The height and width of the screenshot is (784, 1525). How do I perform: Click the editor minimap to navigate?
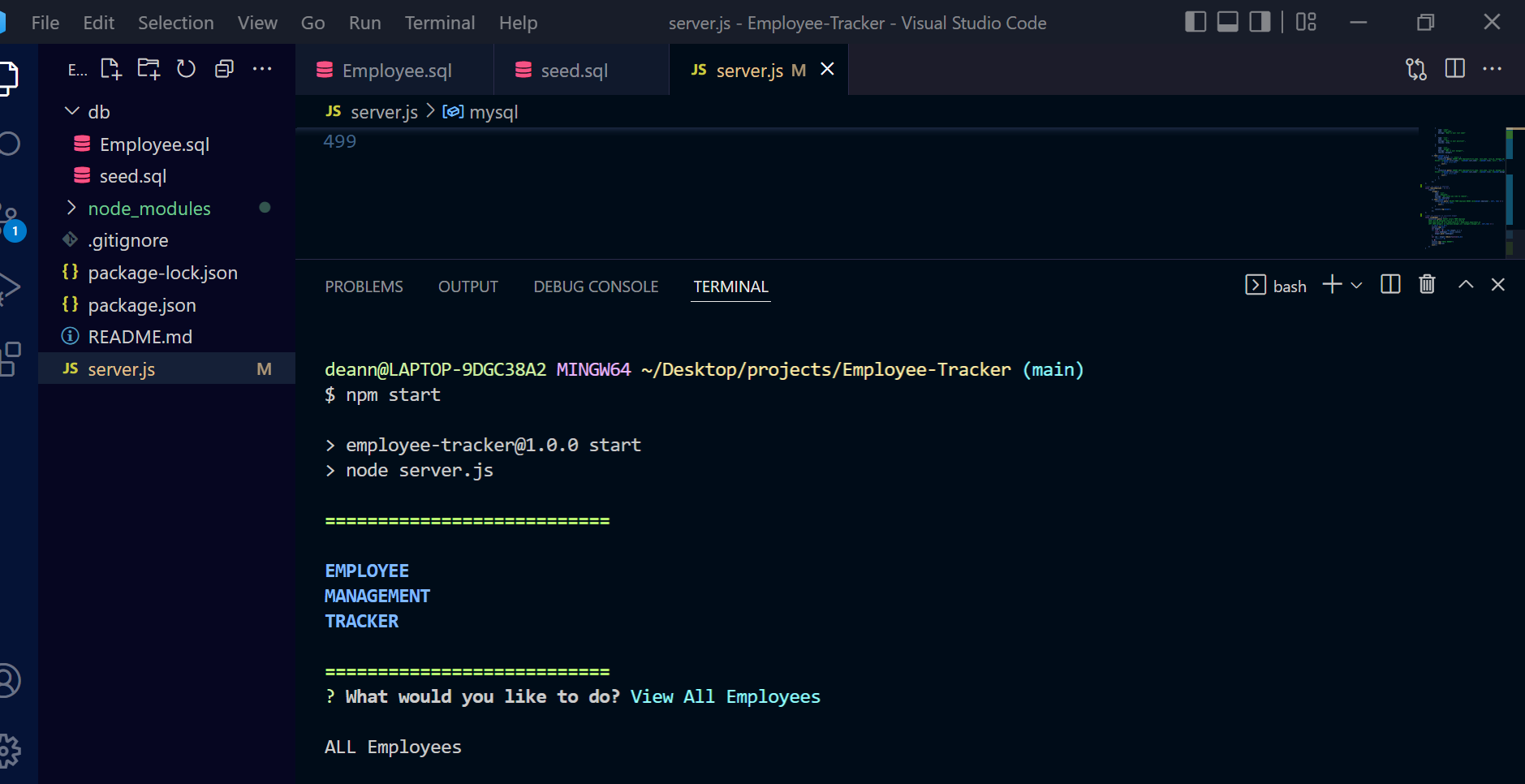[1461, 187]
